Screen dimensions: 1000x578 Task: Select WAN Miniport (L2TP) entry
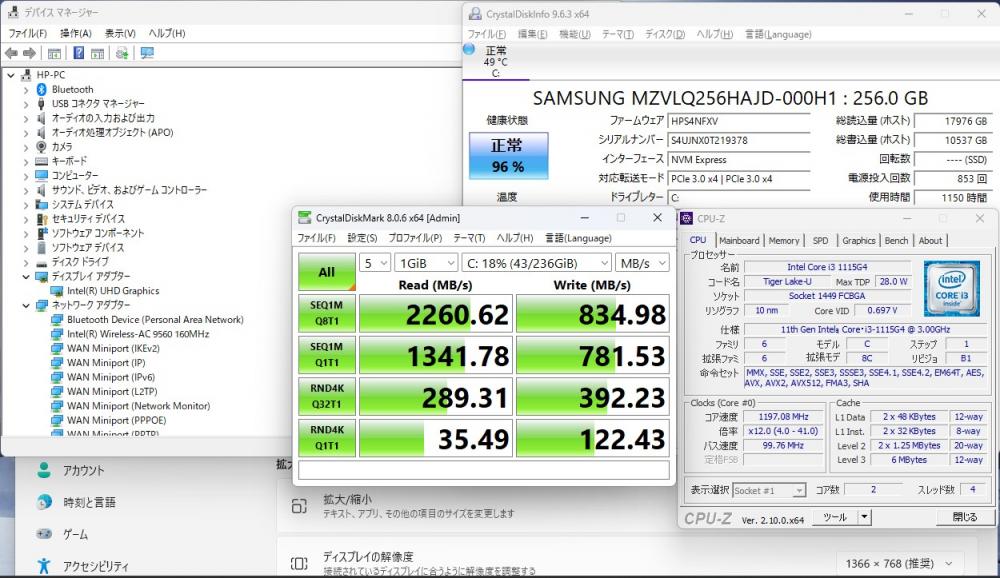(x=112, y=391)
